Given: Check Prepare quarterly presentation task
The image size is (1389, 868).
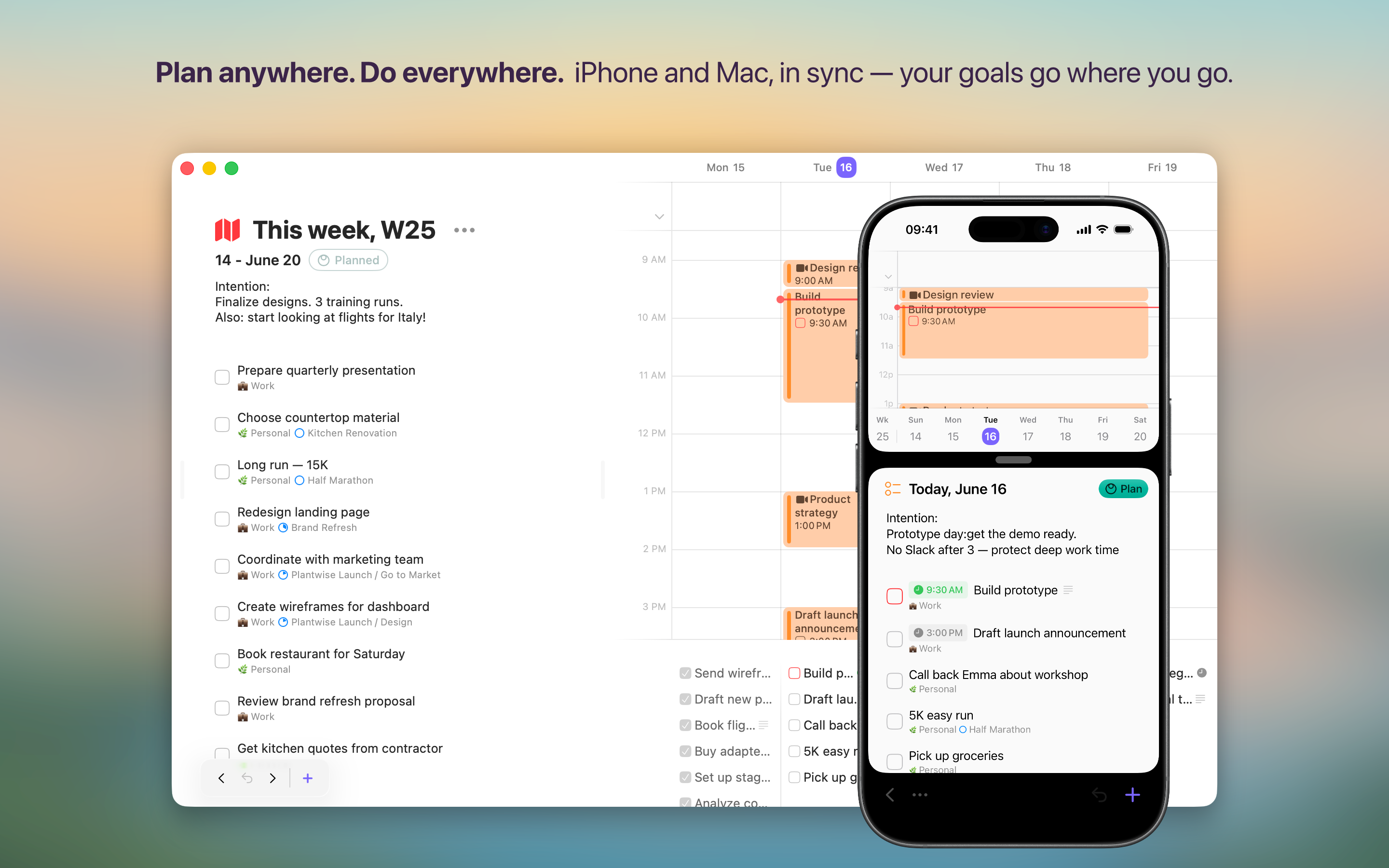Looking at the screenshot, I should coord(222,377).
